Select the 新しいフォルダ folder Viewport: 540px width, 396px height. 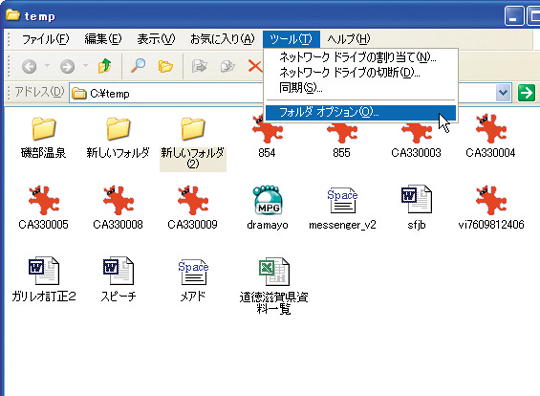[x=118, y=138]
